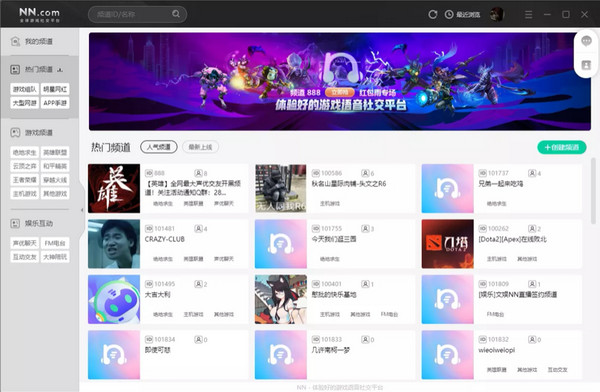Filter by 主机游戏 tag in sidebar
The image size is (600, 392).
point(24,194)
